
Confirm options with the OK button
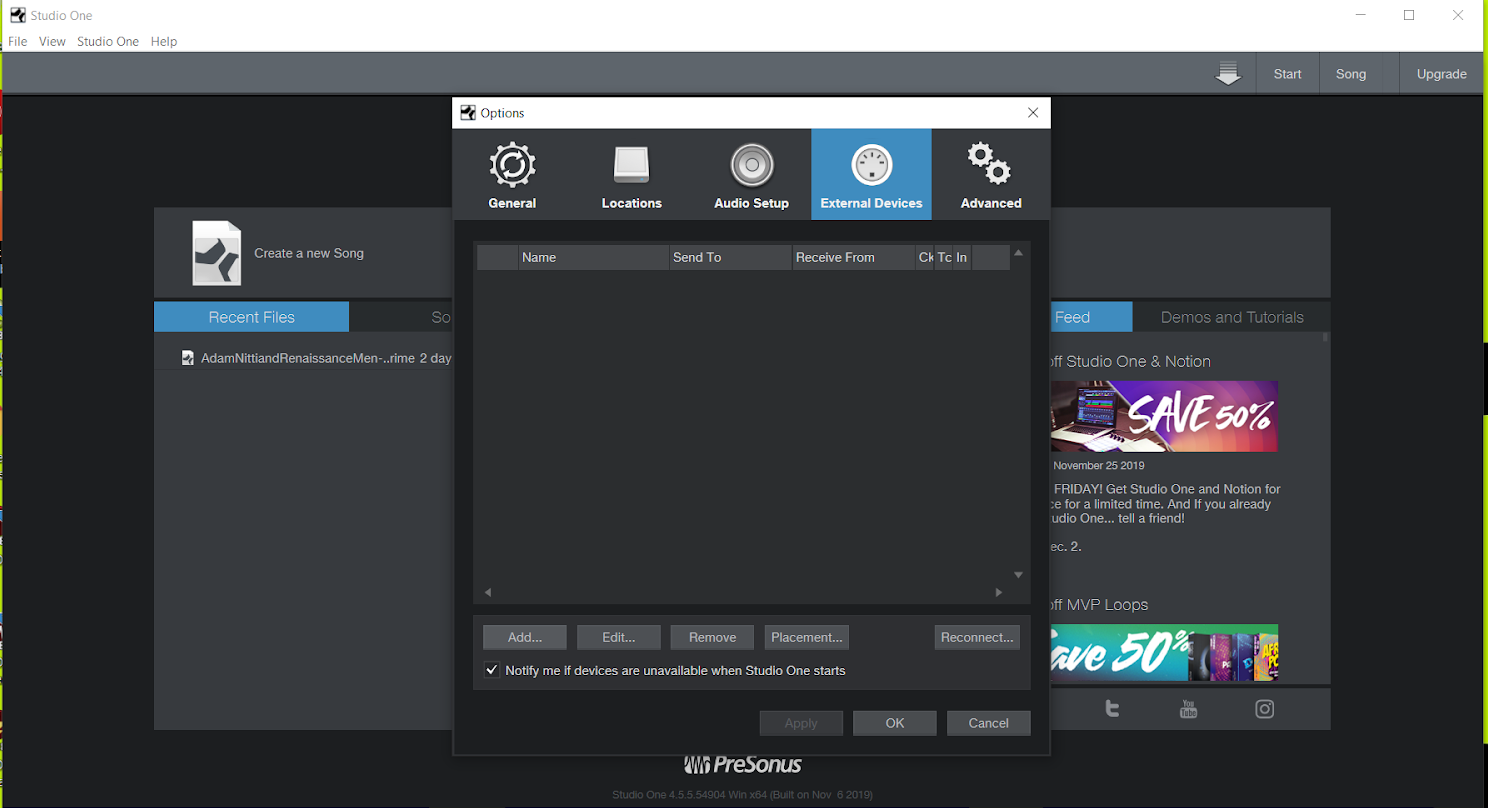(895, 723)
